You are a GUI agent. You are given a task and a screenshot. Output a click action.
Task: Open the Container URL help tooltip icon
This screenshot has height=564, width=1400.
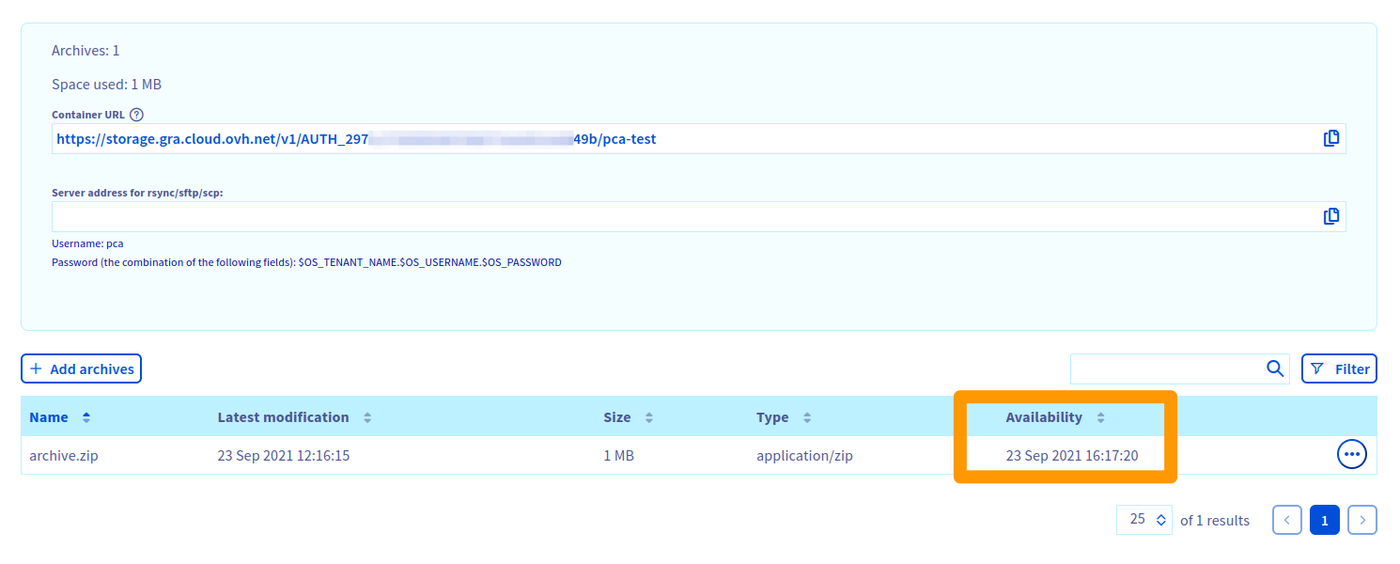point(137,115)
